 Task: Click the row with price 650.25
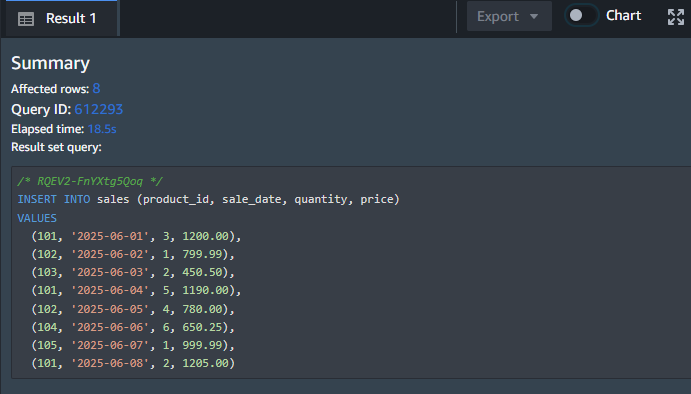[133, 327]
